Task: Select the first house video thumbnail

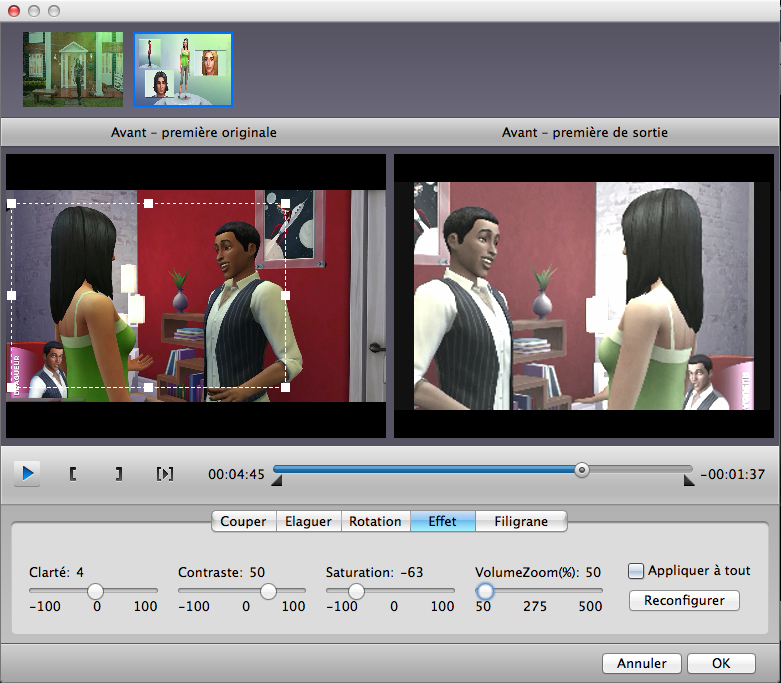Action: coord(73,69)
